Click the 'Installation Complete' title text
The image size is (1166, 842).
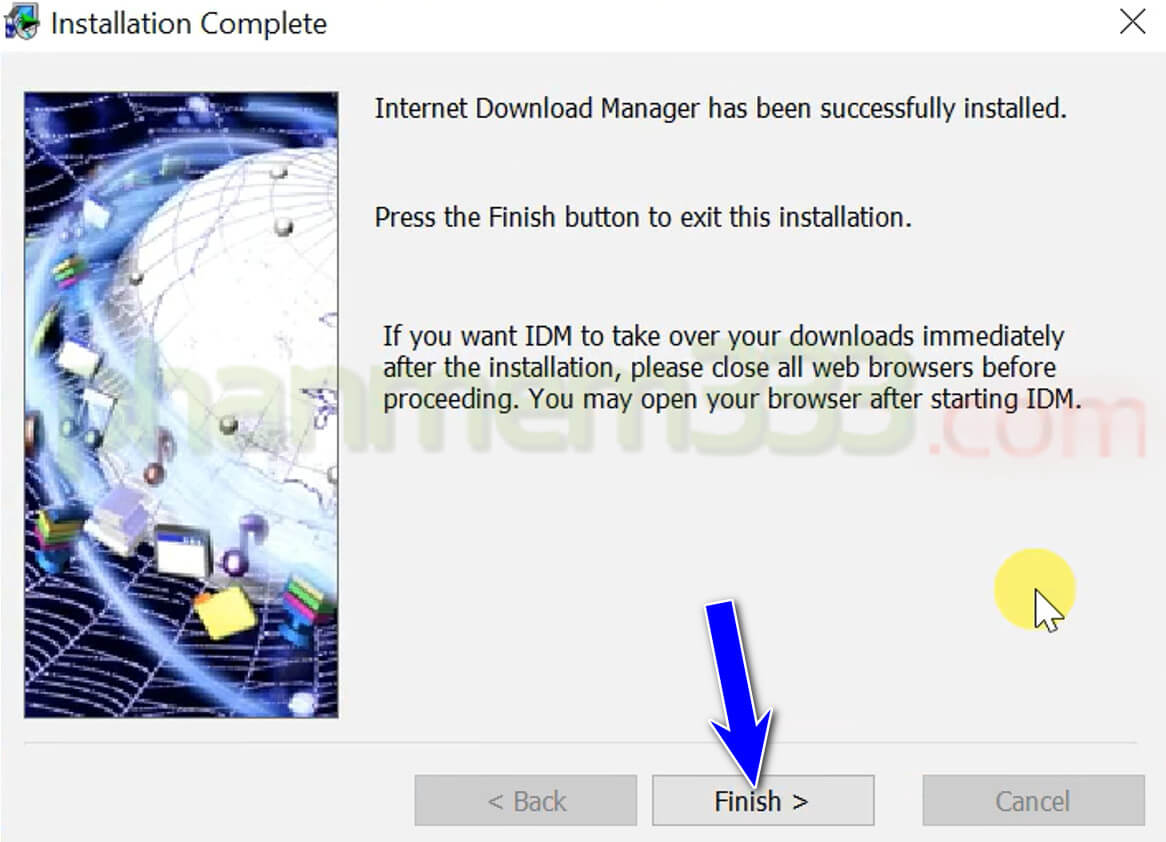pos(189,24)
